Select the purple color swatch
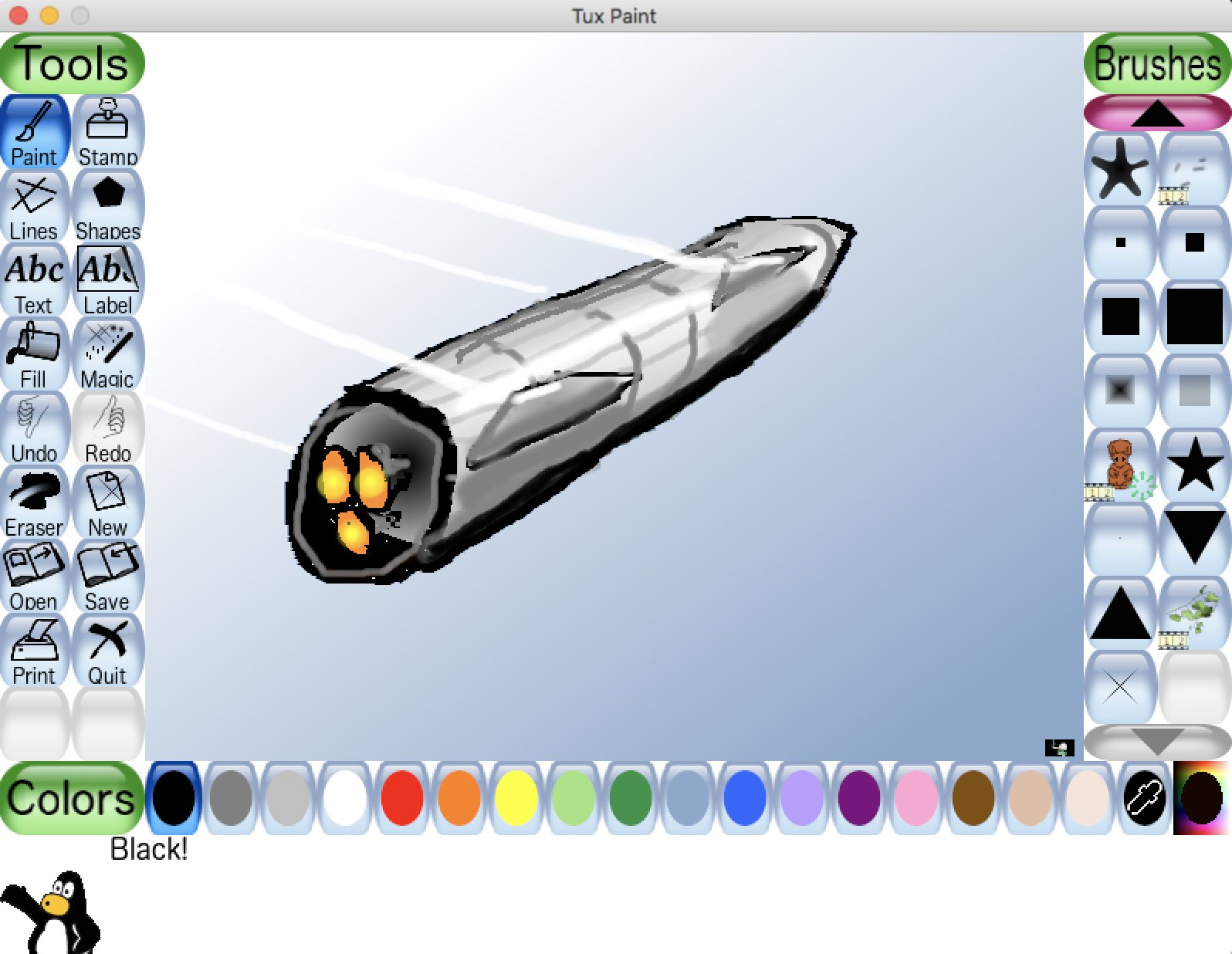The width and height of the screenshot is (1232, 954). pos(859,797)
